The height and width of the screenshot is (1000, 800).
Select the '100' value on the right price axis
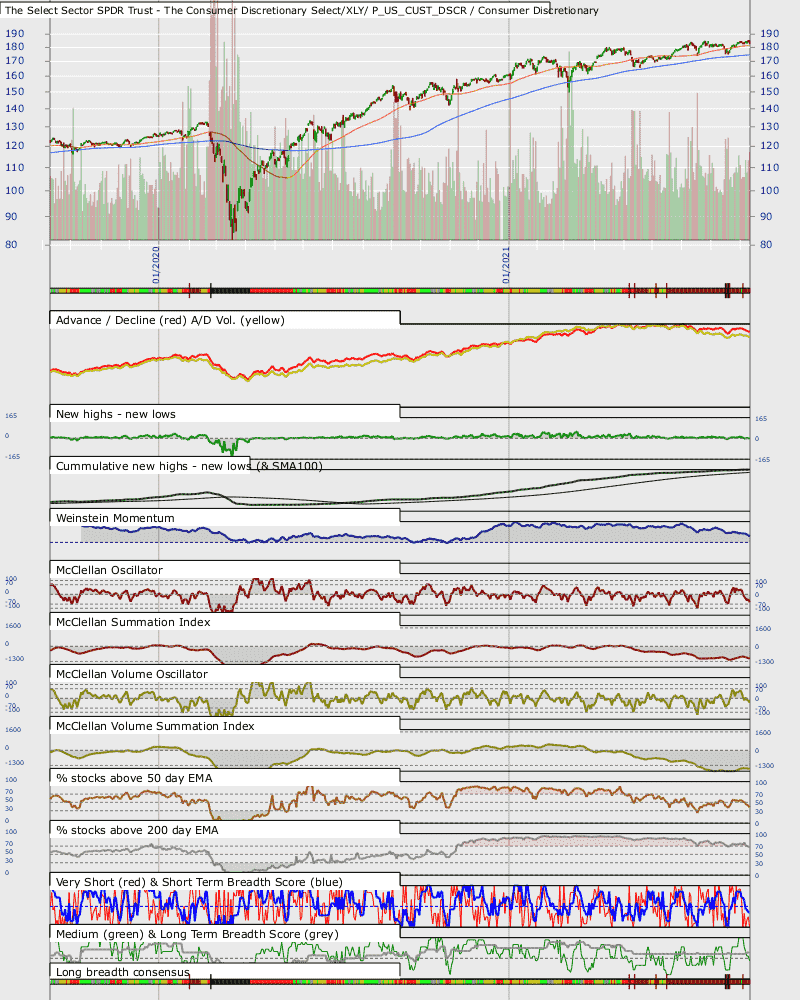pyautogui.click(x=769, y=190)
